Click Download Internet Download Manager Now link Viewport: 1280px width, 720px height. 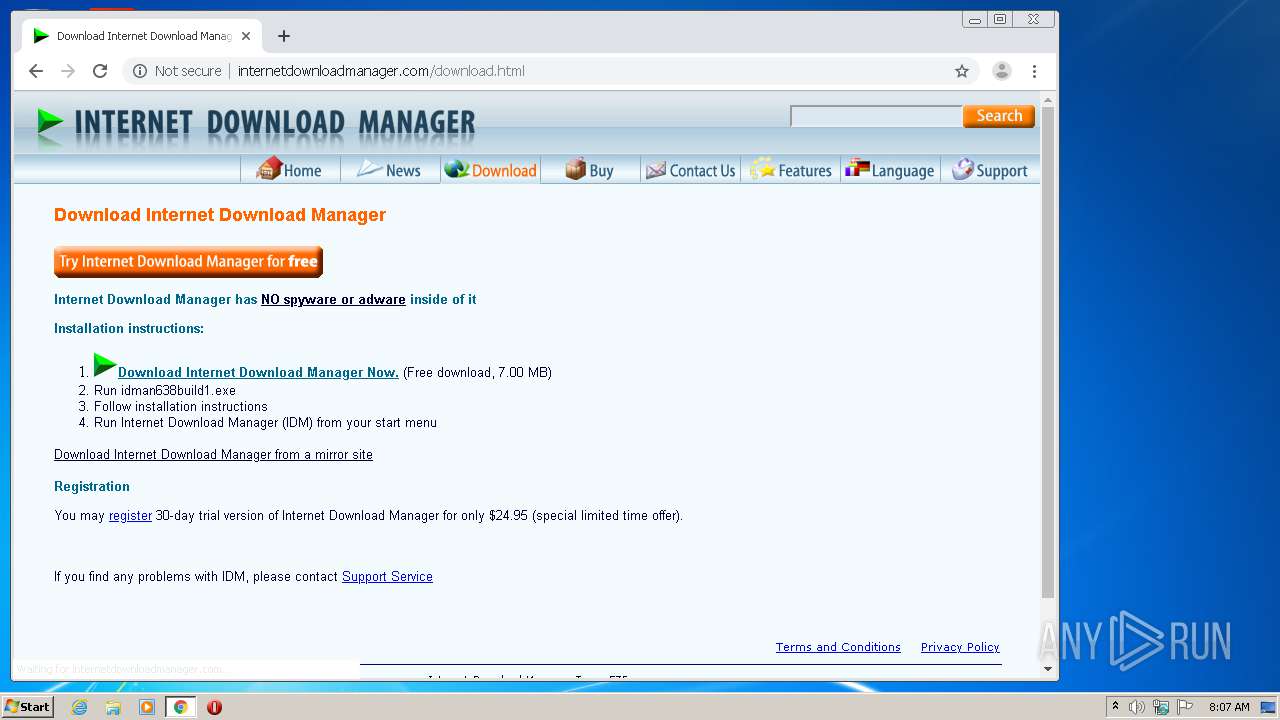258,372
